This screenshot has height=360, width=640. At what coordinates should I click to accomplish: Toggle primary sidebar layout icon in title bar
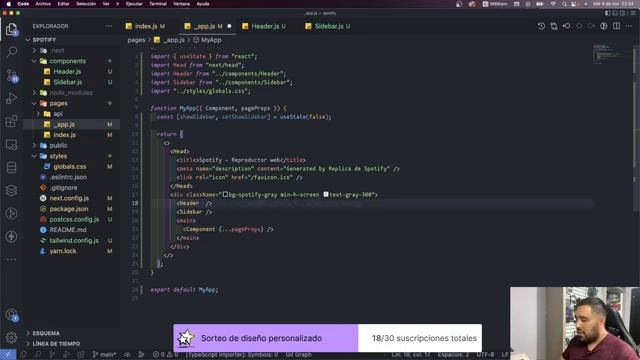point(607,13)
